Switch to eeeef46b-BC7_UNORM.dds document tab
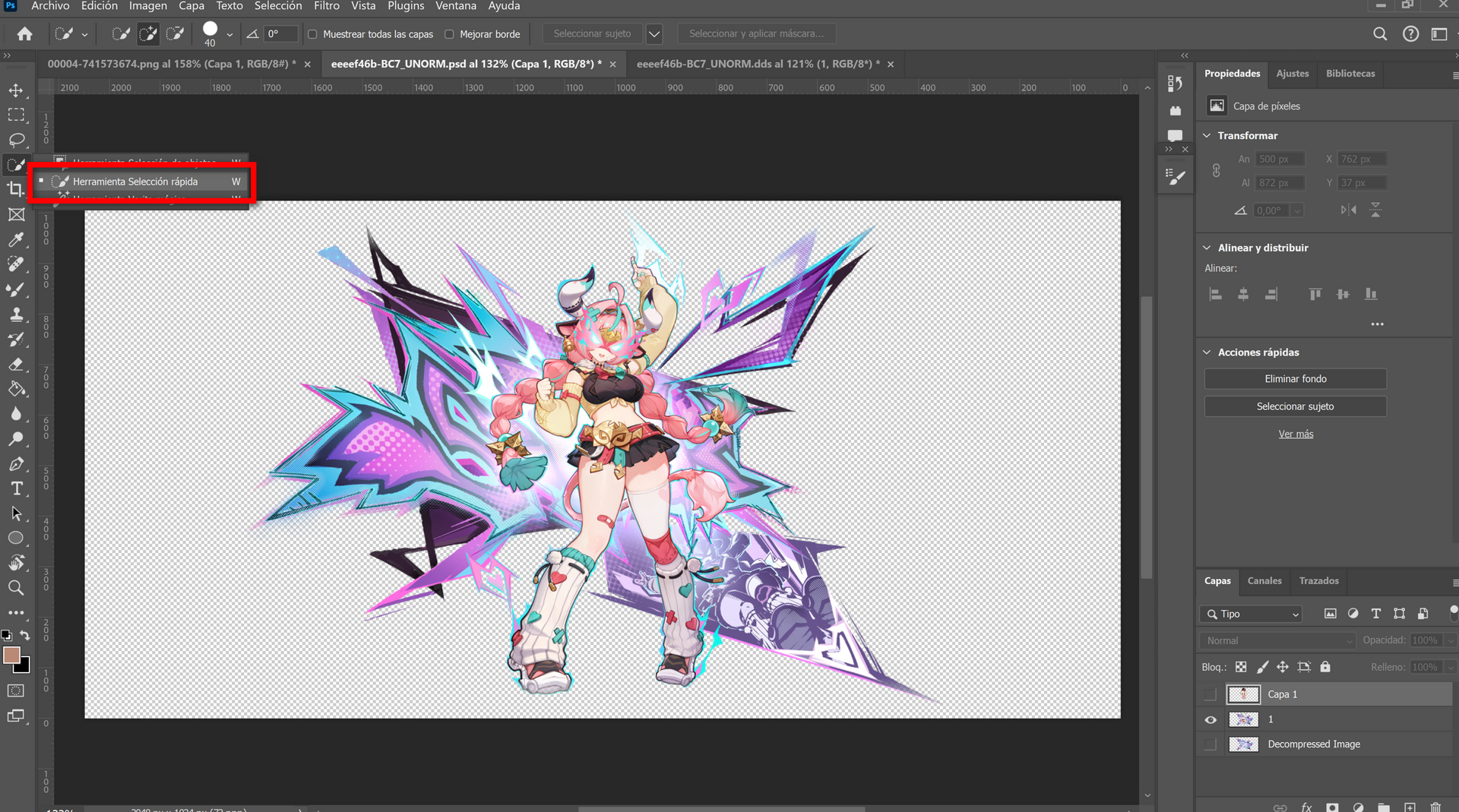1459x812 pixels. (x=758, y=64)
